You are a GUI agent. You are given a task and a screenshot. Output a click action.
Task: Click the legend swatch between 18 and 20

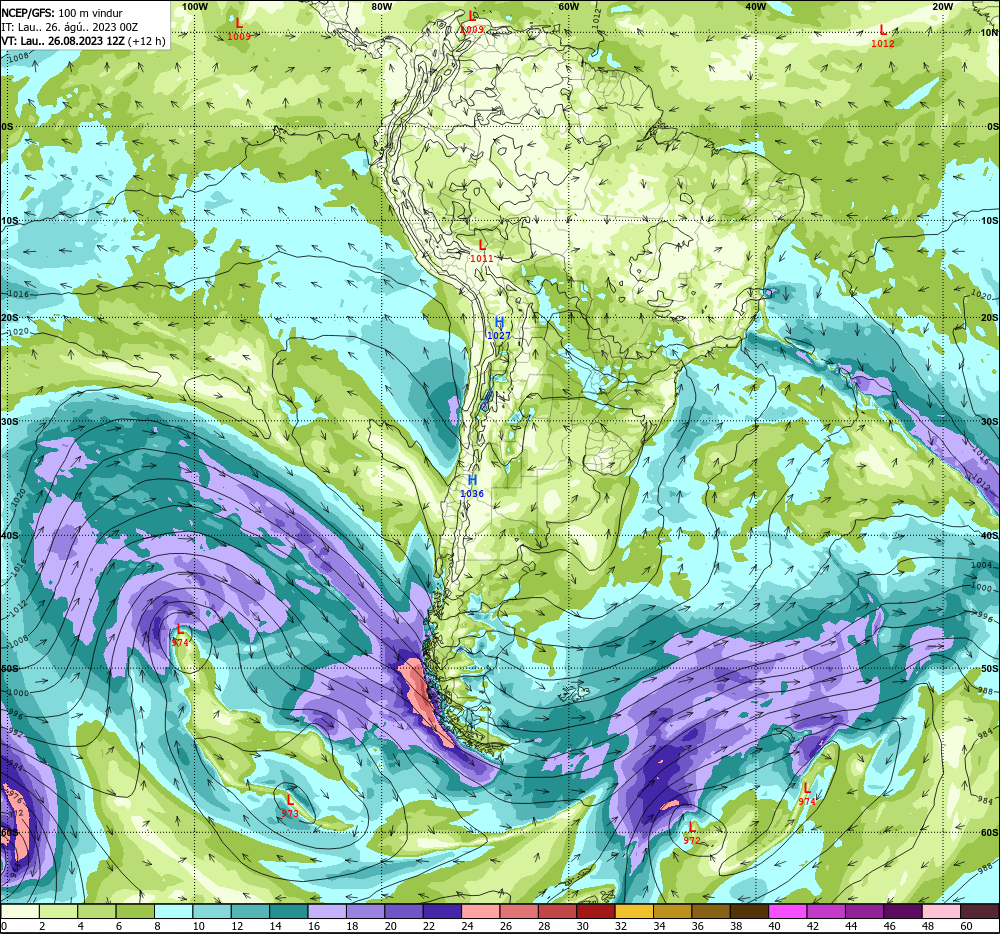coord(365,911)
